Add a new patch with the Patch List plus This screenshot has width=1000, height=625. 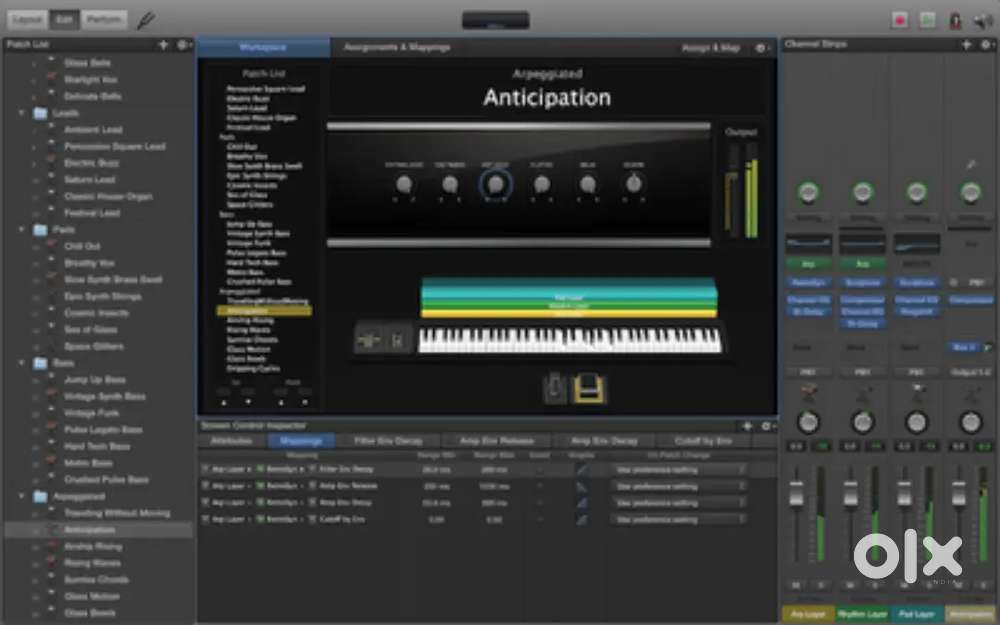click(x=163, y=45)
